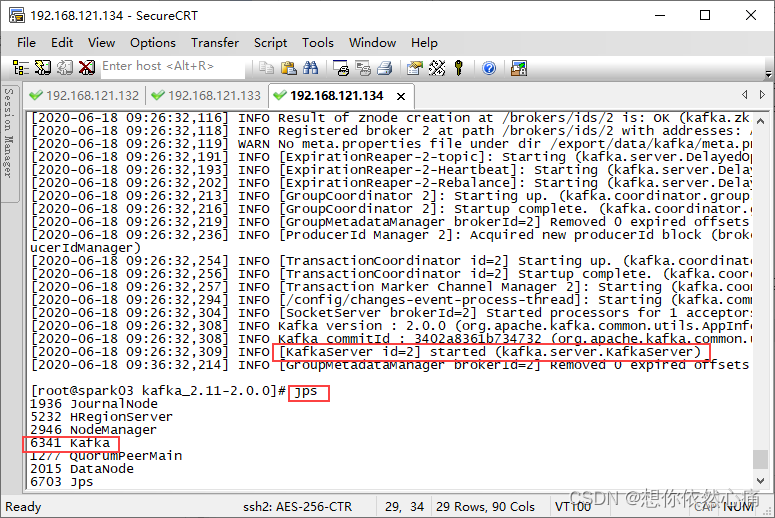
Task: Click the Quick Connect lightning icon
Action: [43, 68]
